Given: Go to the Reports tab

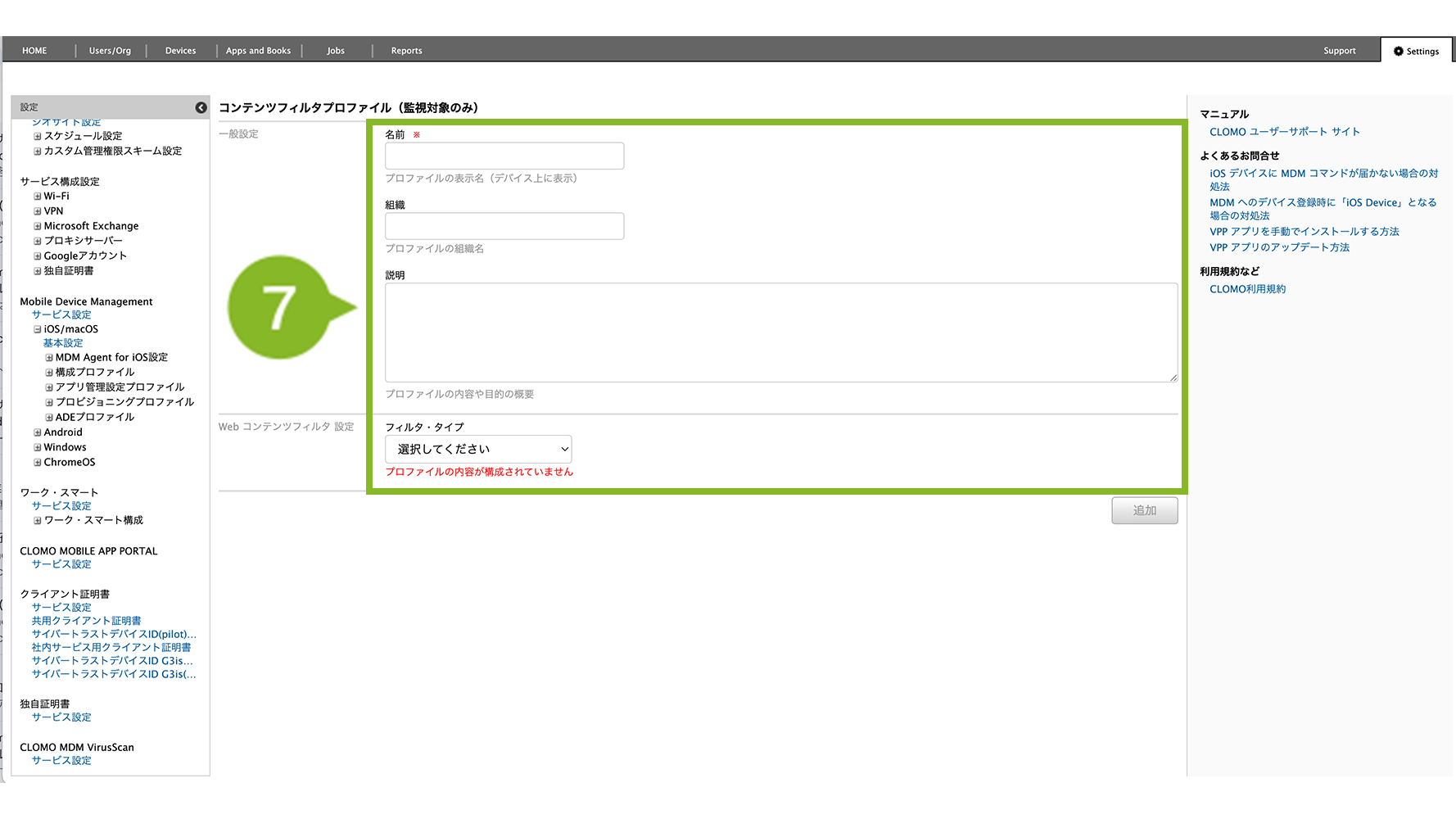Looking at the screenshot, I should [x=406, y=51].
